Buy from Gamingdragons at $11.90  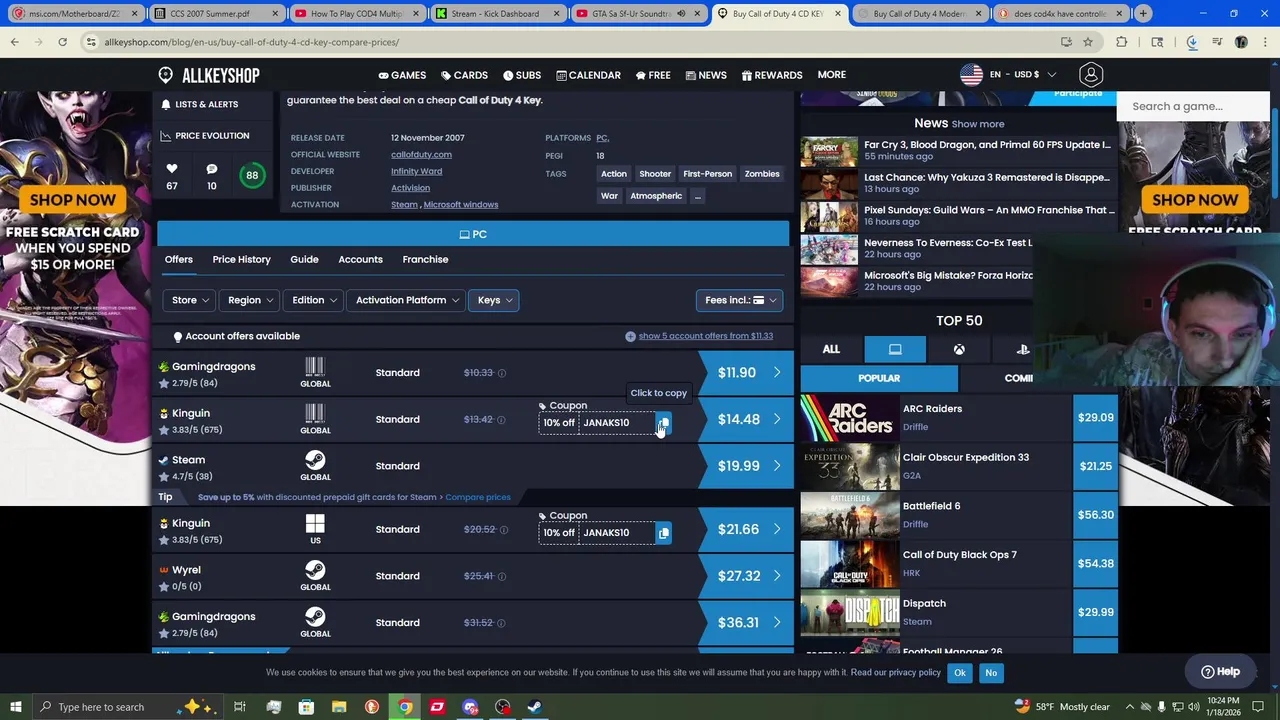(x=745, y=373)
